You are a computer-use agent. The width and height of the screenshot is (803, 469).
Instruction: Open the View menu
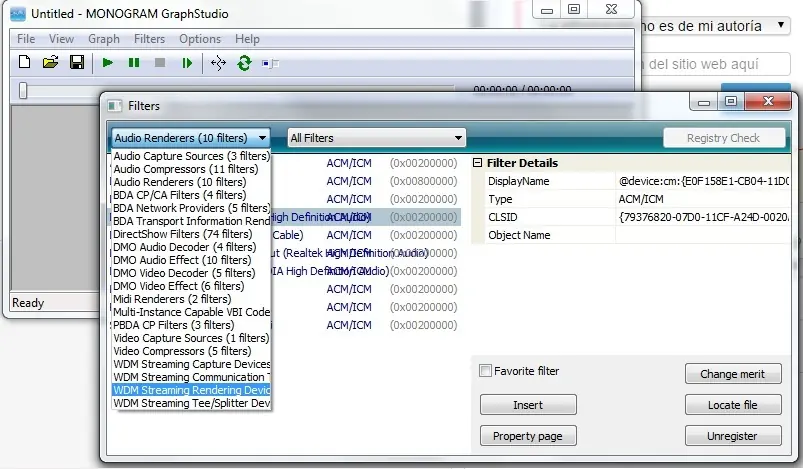point(61,39)
